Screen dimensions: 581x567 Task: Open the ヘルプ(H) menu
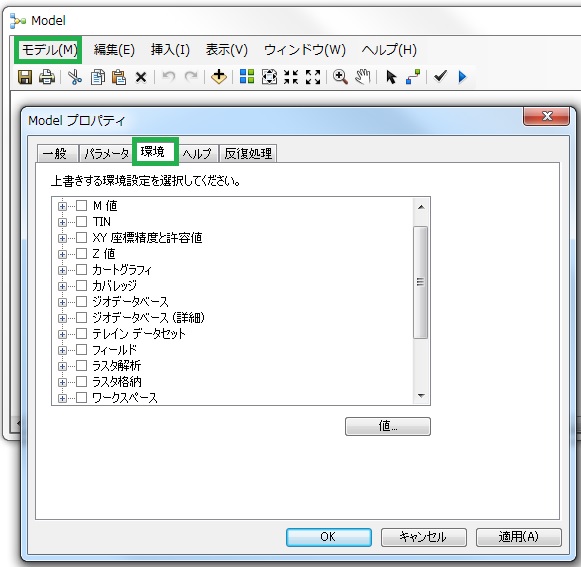[x=389, y=50]
